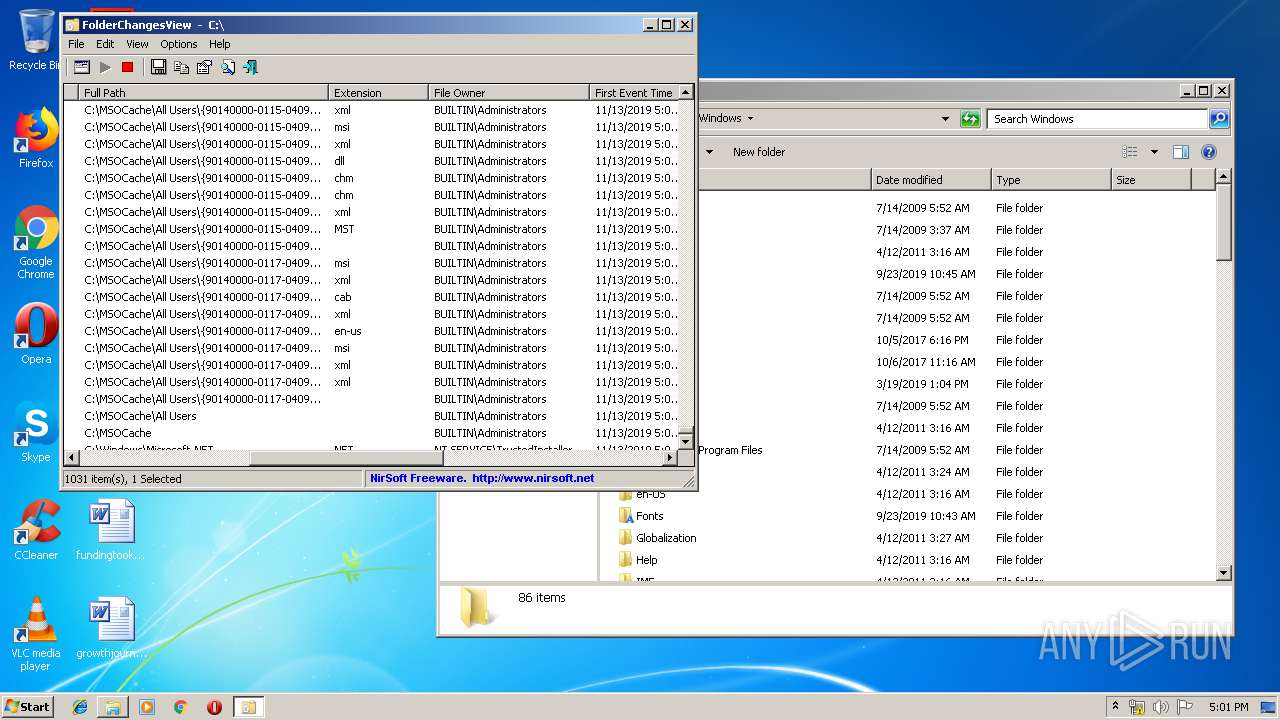Sort by the Full Path column header
Screen dimensions: 1280x720
(x=203, y=93)
